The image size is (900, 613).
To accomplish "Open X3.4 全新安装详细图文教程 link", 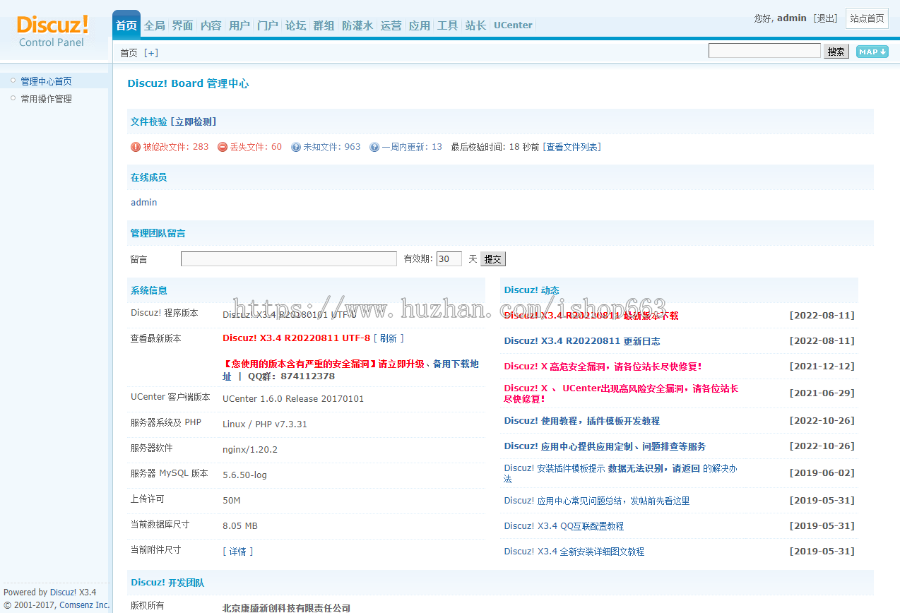I will click(x=574, y=551).
